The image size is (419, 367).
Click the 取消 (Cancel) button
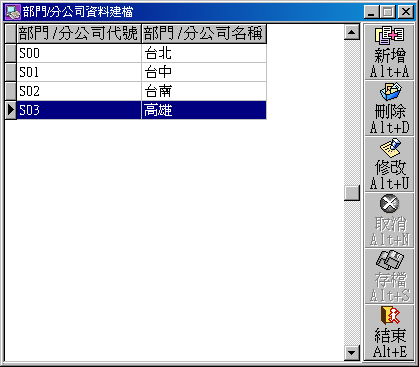coord(389,220)
